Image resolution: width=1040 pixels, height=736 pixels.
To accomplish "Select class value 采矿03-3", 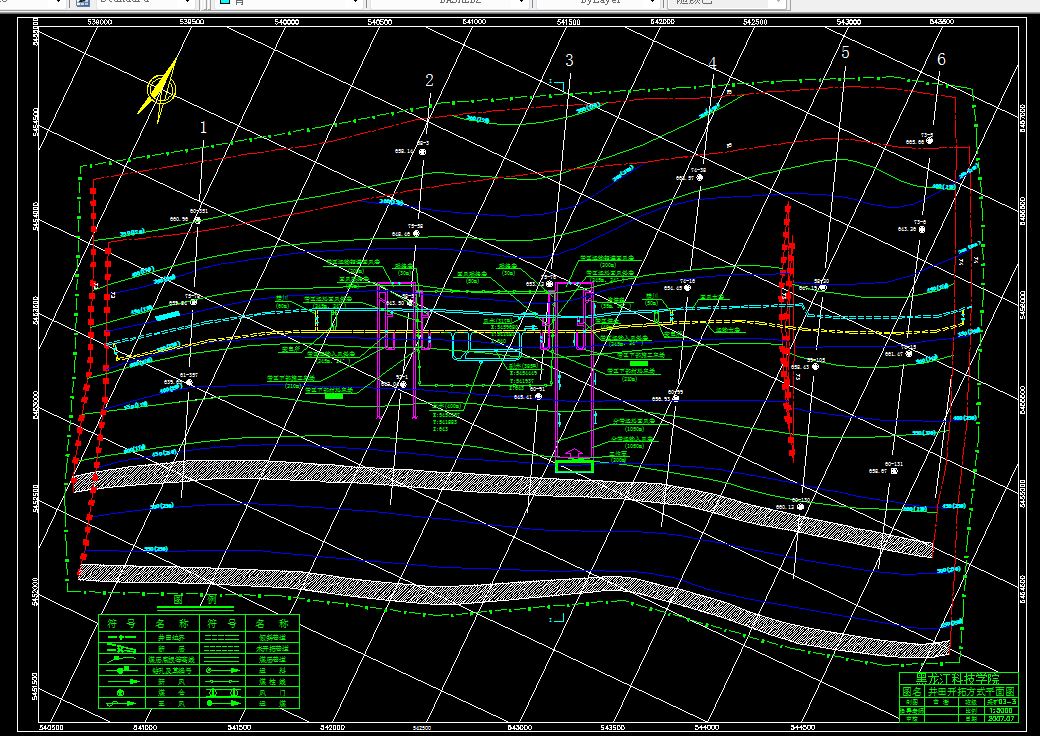I will point(1002,702).
